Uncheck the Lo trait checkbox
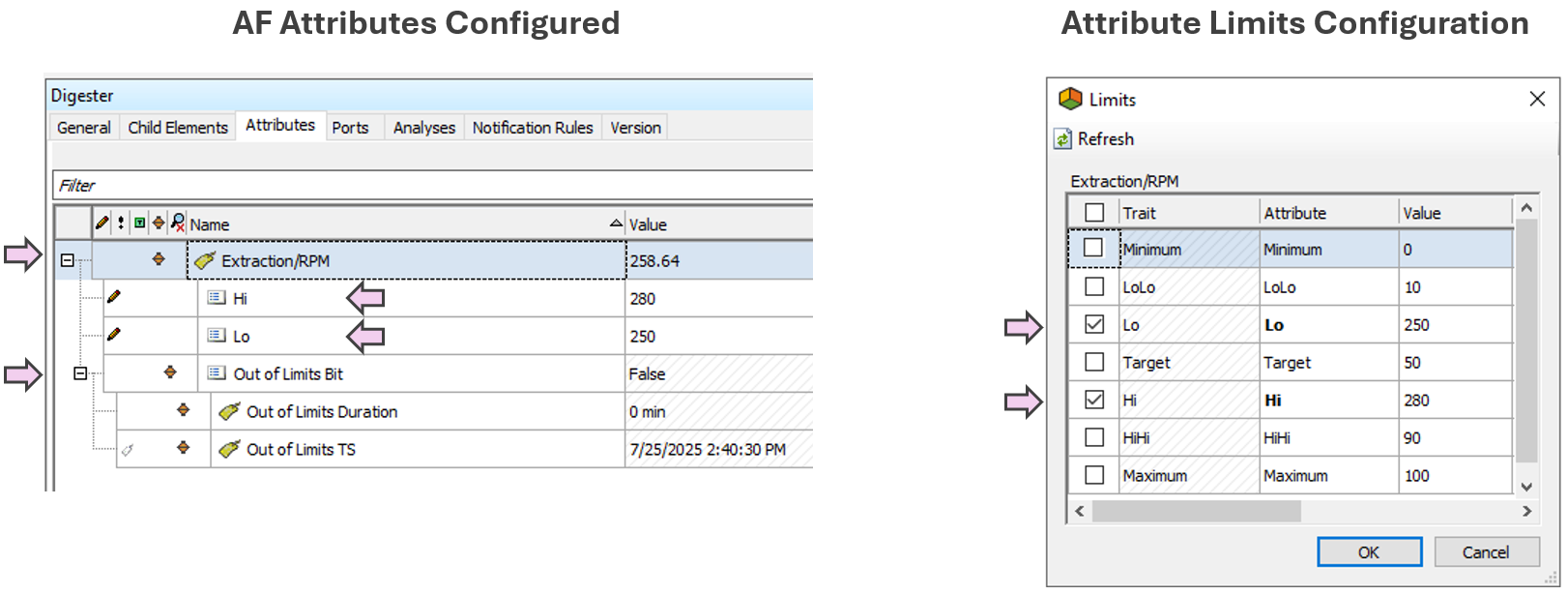The width and height of the screenshot is (1568, 595). pyautogui.click(x=1094, y=325)
